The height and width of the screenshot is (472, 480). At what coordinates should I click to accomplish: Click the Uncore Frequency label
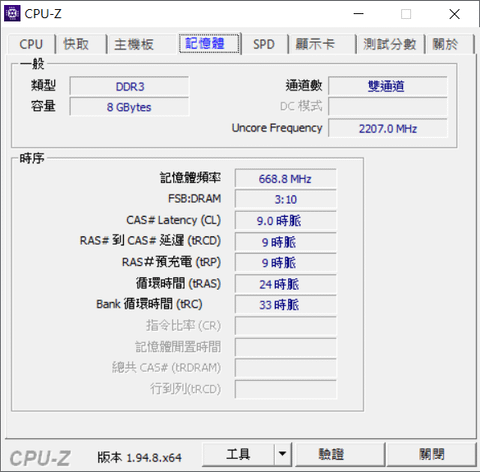[x=277, y=128]
